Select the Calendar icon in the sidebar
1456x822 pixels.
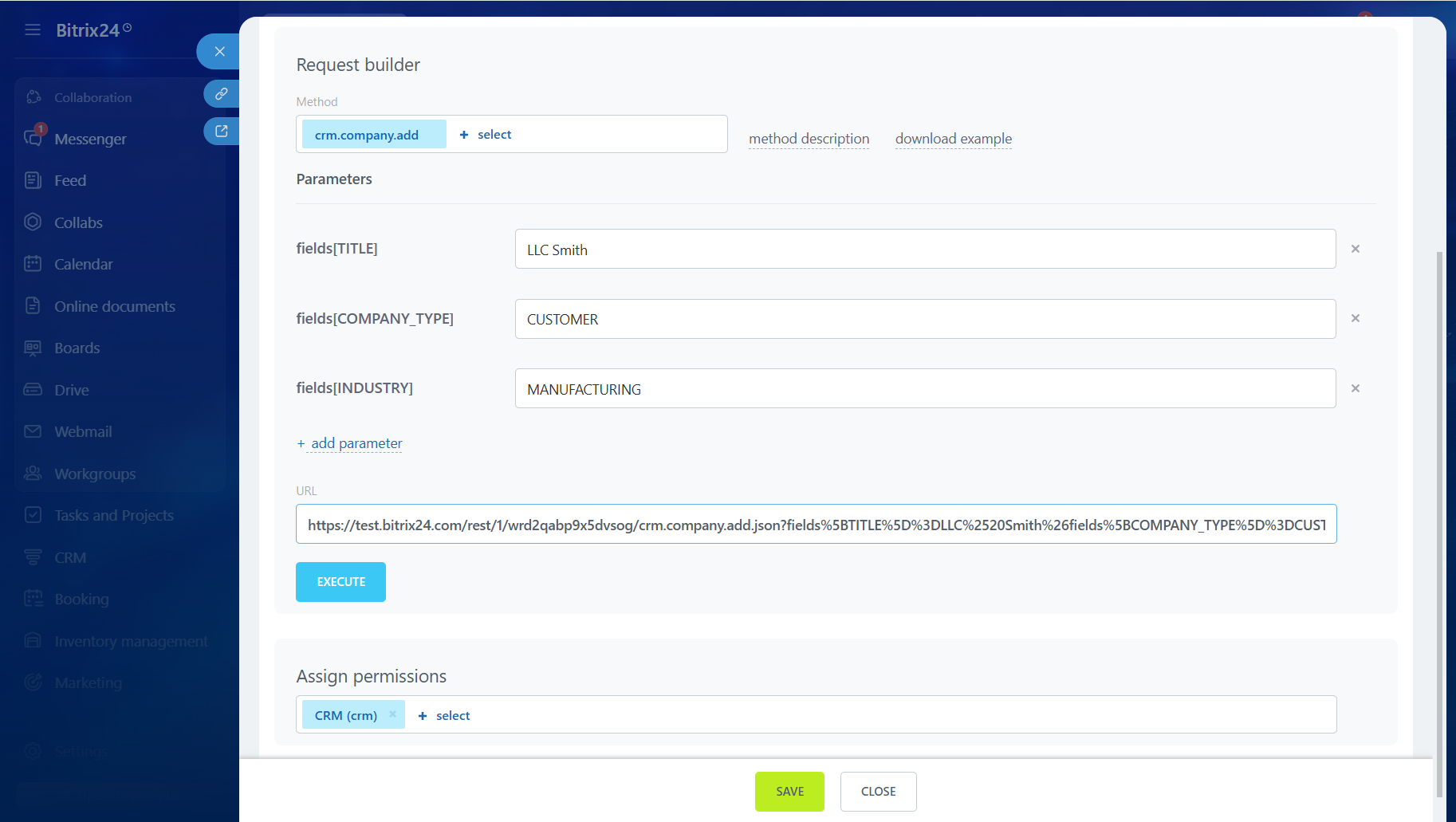pyautogui.click(x=33, y=264)
